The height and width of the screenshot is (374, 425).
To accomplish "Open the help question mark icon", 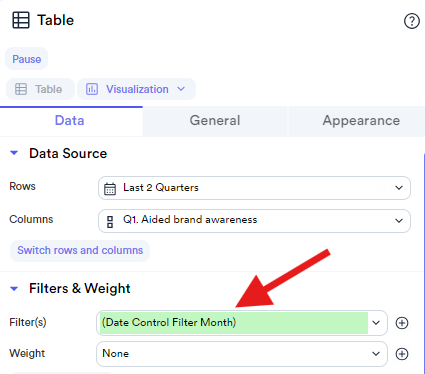I will (x=412, y=21).
